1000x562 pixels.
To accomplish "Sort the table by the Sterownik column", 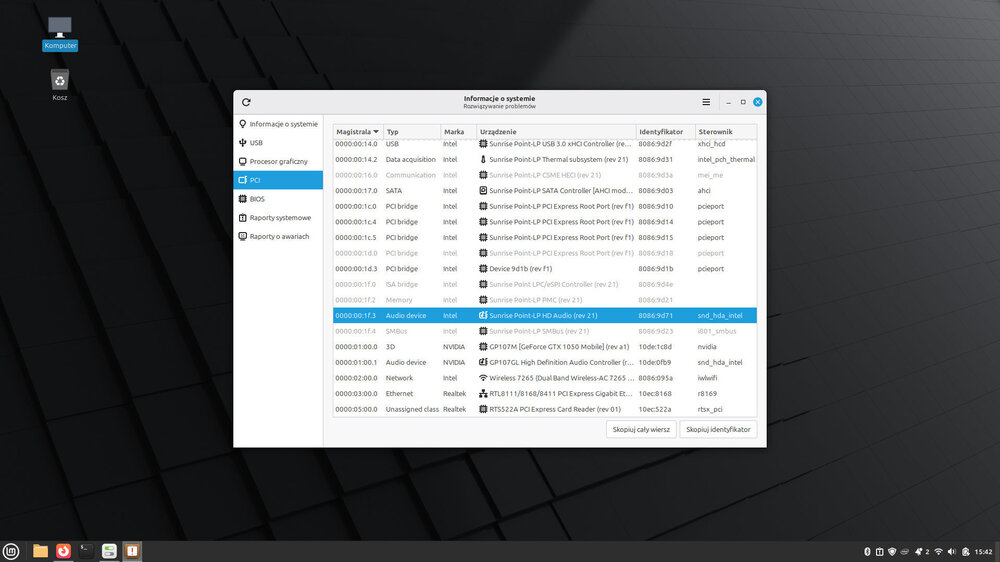I will pyautogui.click(x=724, y=132).
